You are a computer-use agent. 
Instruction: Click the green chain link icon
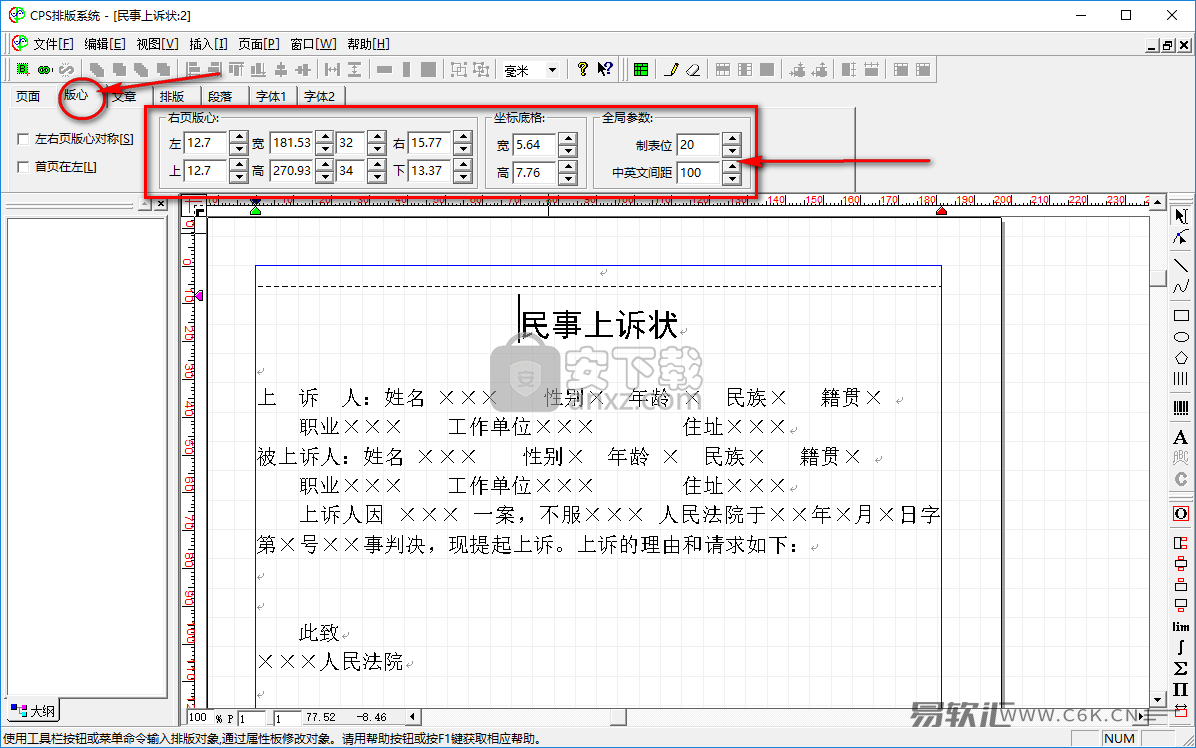45,69
